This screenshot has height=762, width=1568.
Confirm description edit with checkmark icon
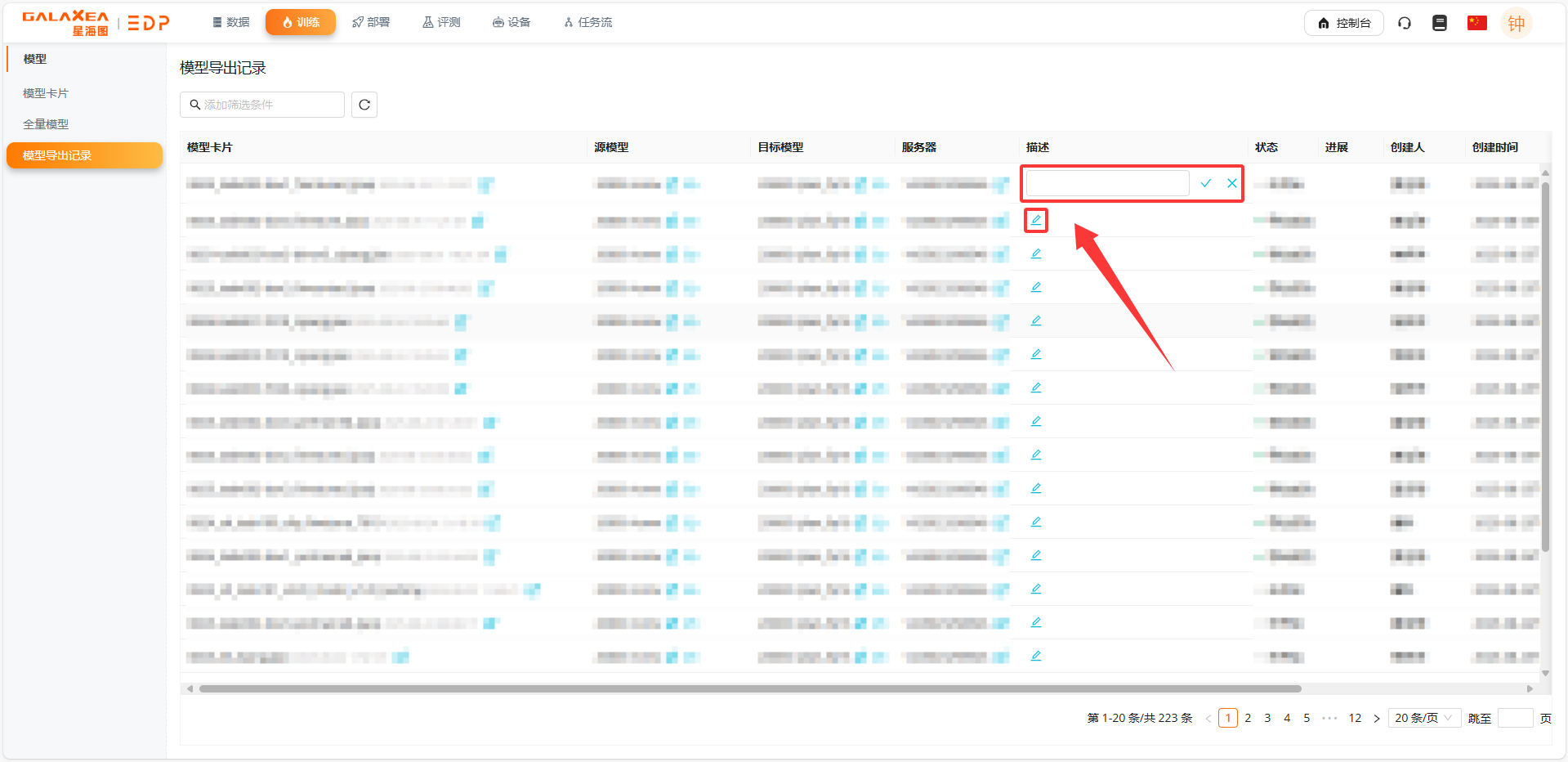(1205, 183)
